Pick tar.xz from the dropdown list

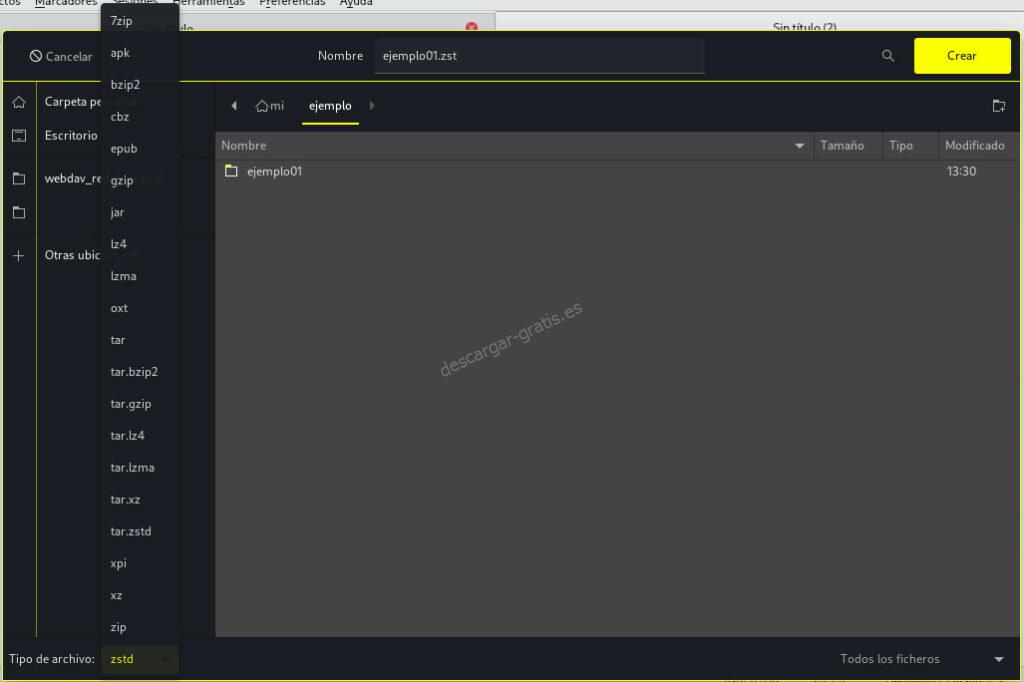click(124, 499)
